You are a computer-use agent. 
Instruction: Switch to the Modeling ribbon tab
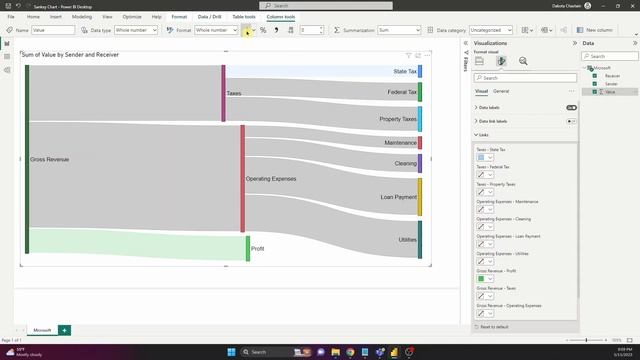82,17
